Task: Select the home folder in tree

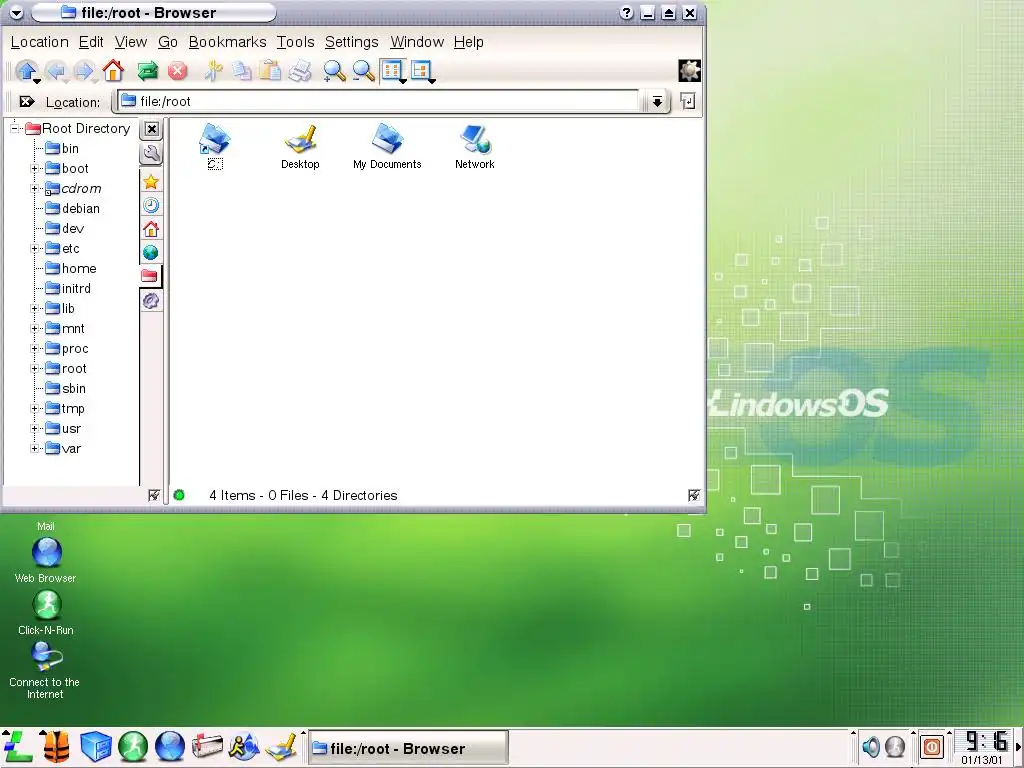Action: (x=71, y=269)
